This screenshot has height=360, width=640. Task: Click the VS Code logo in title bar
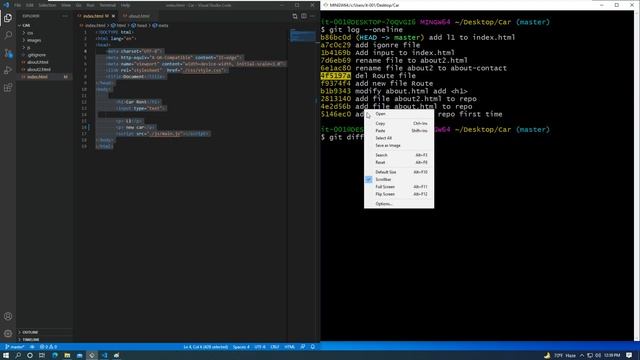click(x=6, y=5)
